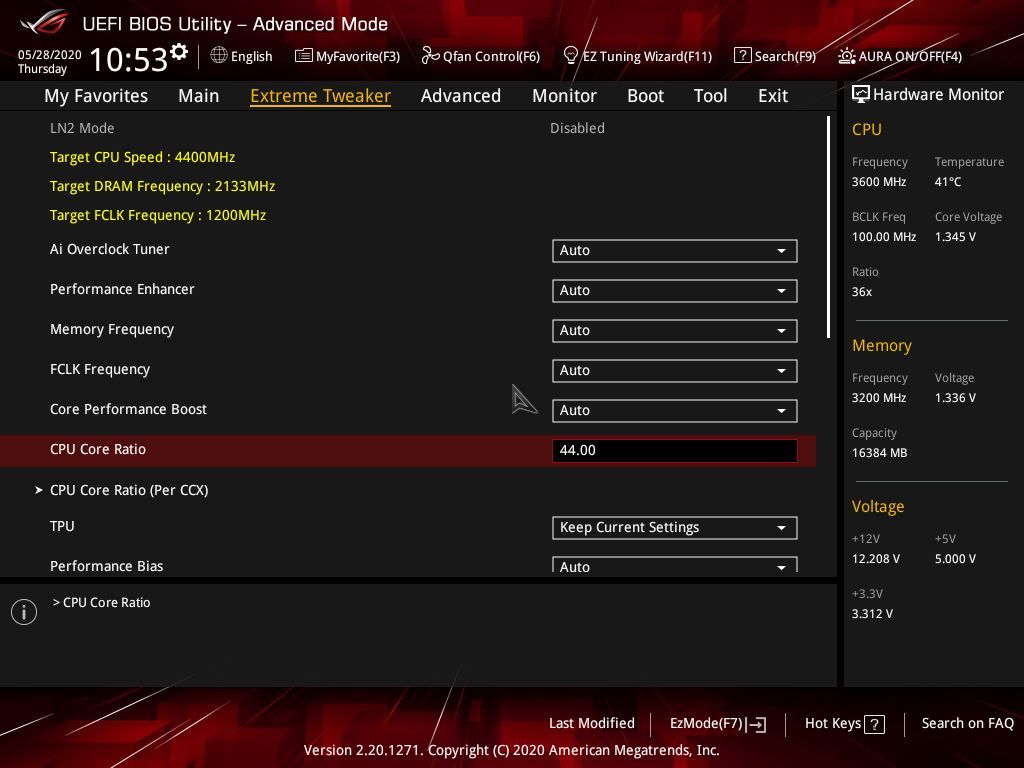Select the LN2 Mode row
The image size is (1024, 768).
[408, 128]
